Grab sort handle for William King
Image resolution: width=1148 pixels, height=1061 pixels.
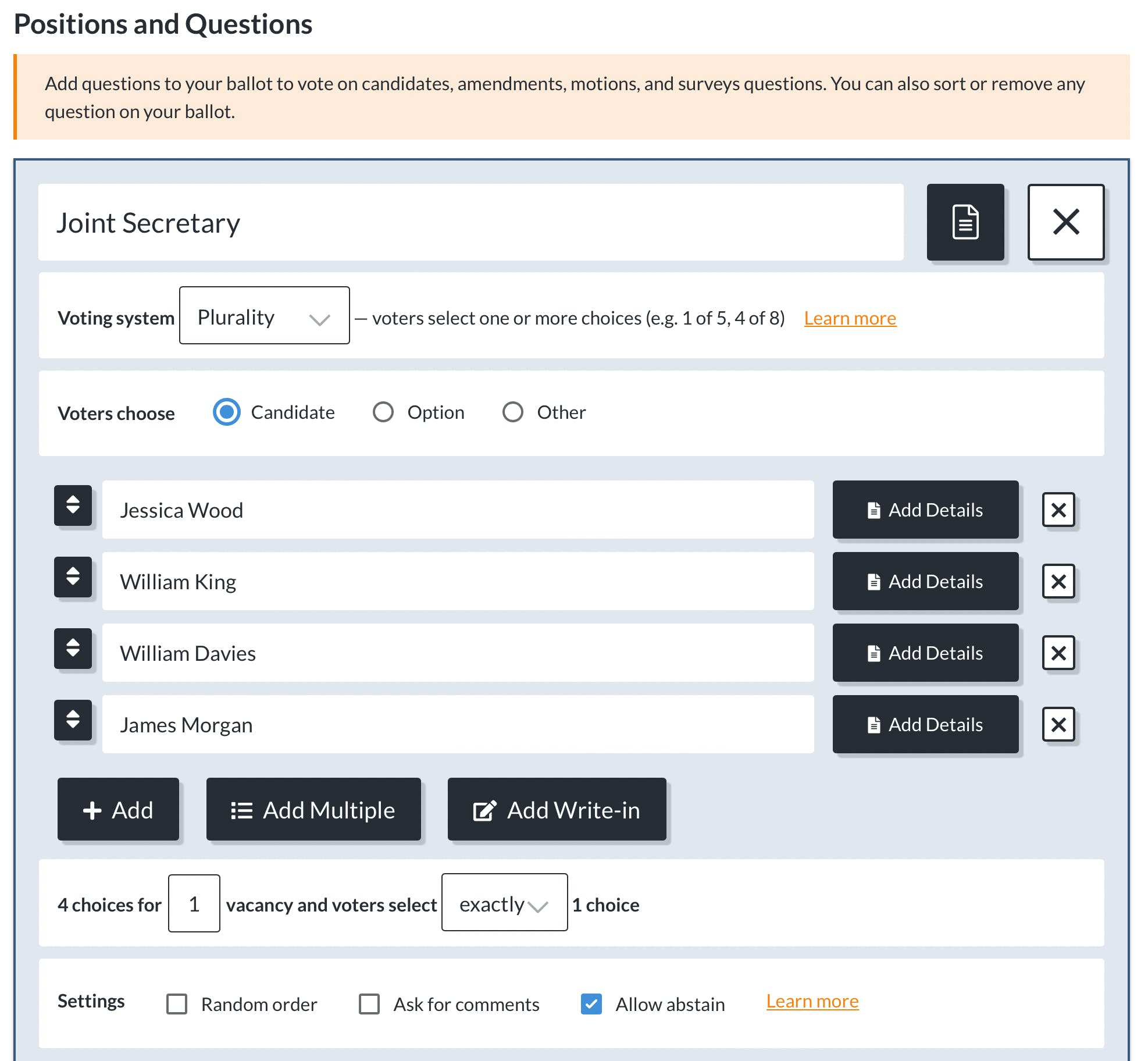pyautogui.click(x=73, y=576)
